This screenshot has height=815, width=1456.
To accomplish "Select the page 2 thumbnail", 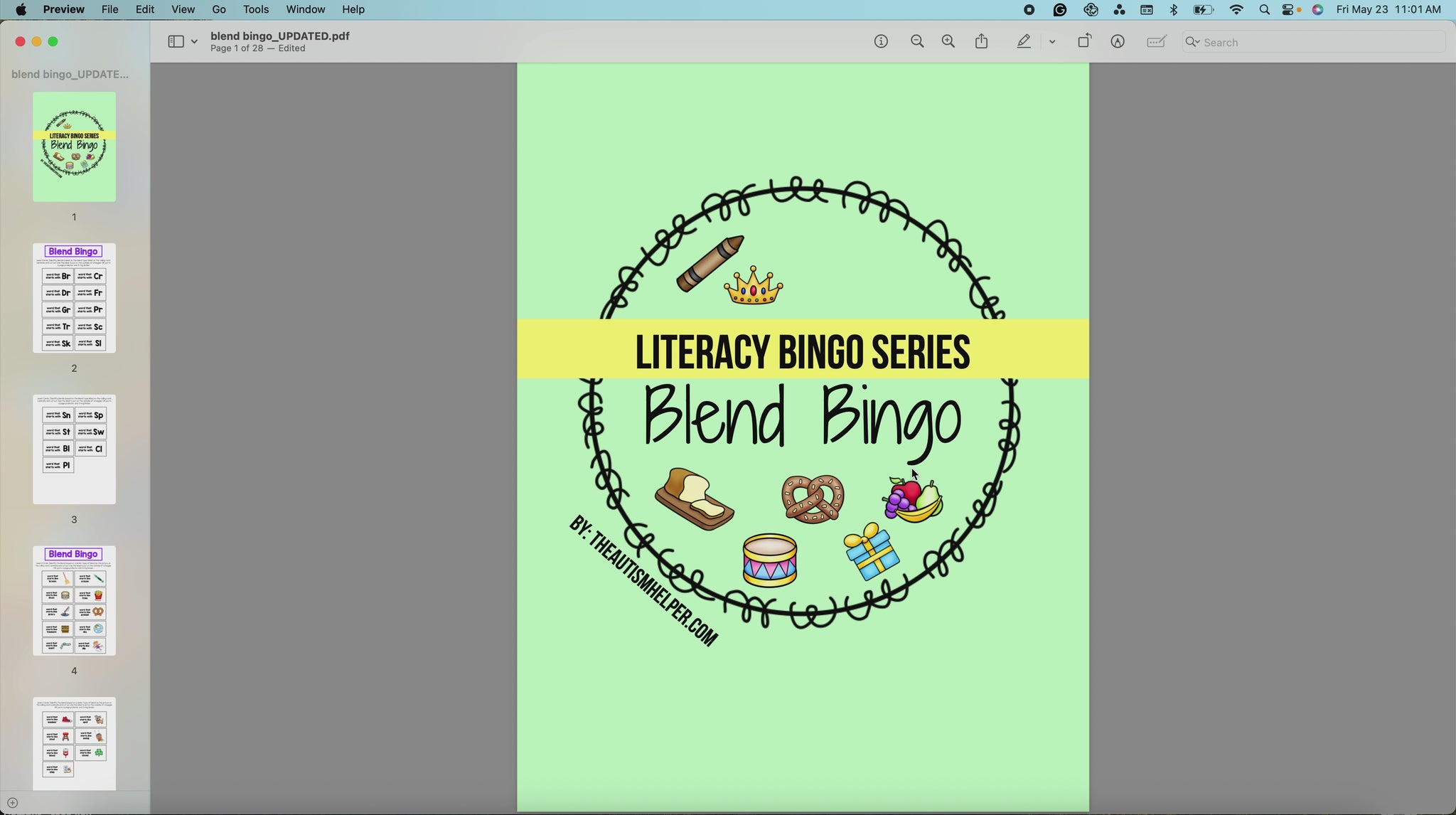I will point(74,298).
